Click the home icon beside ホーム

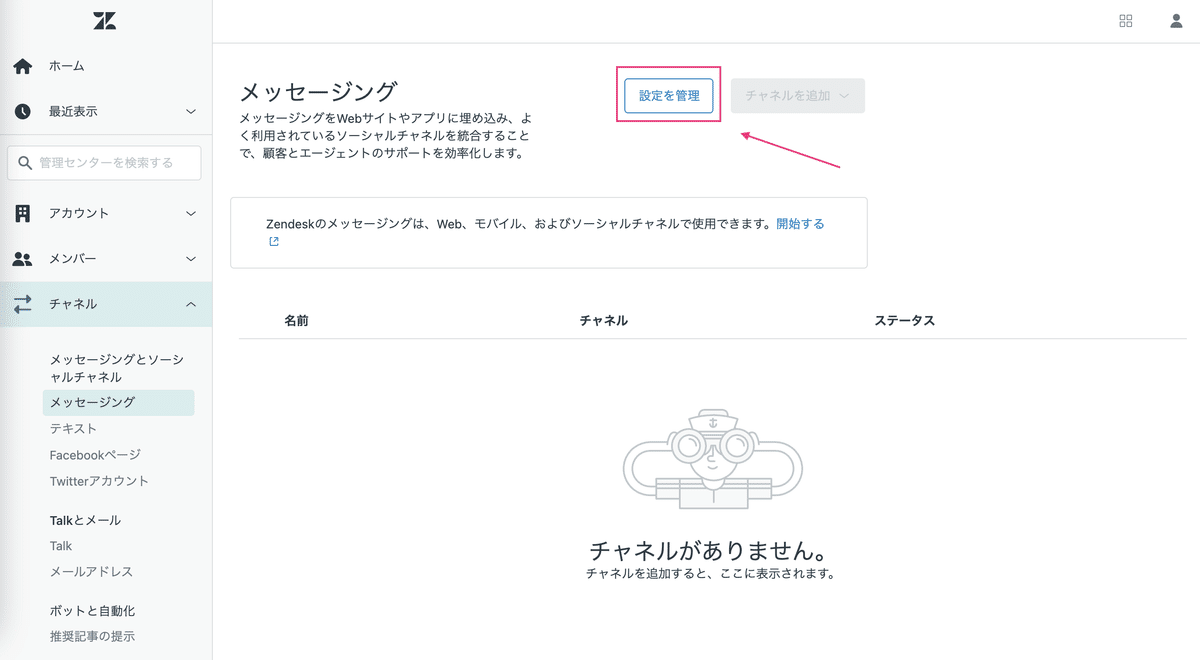point(22,66)
